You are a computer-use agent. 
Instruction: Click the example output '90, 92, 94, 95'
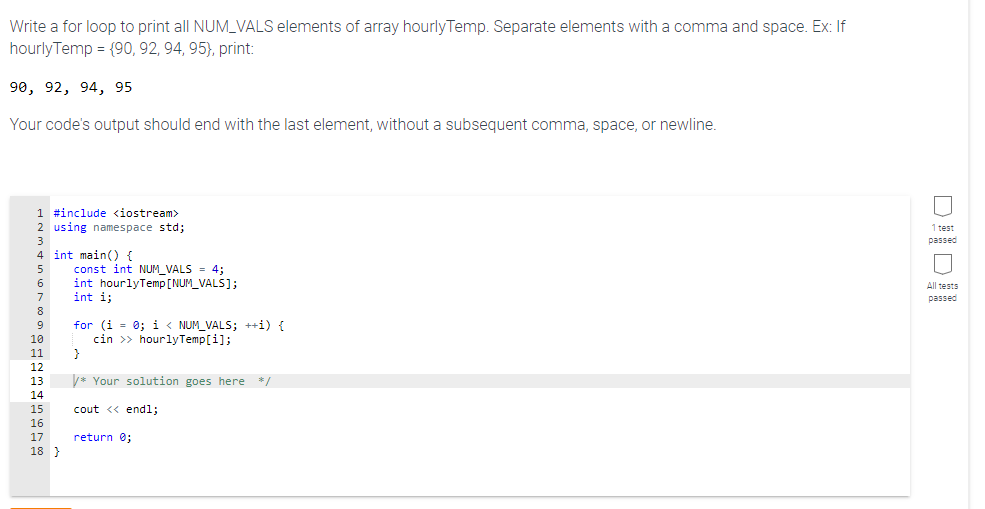coord(71,87)
